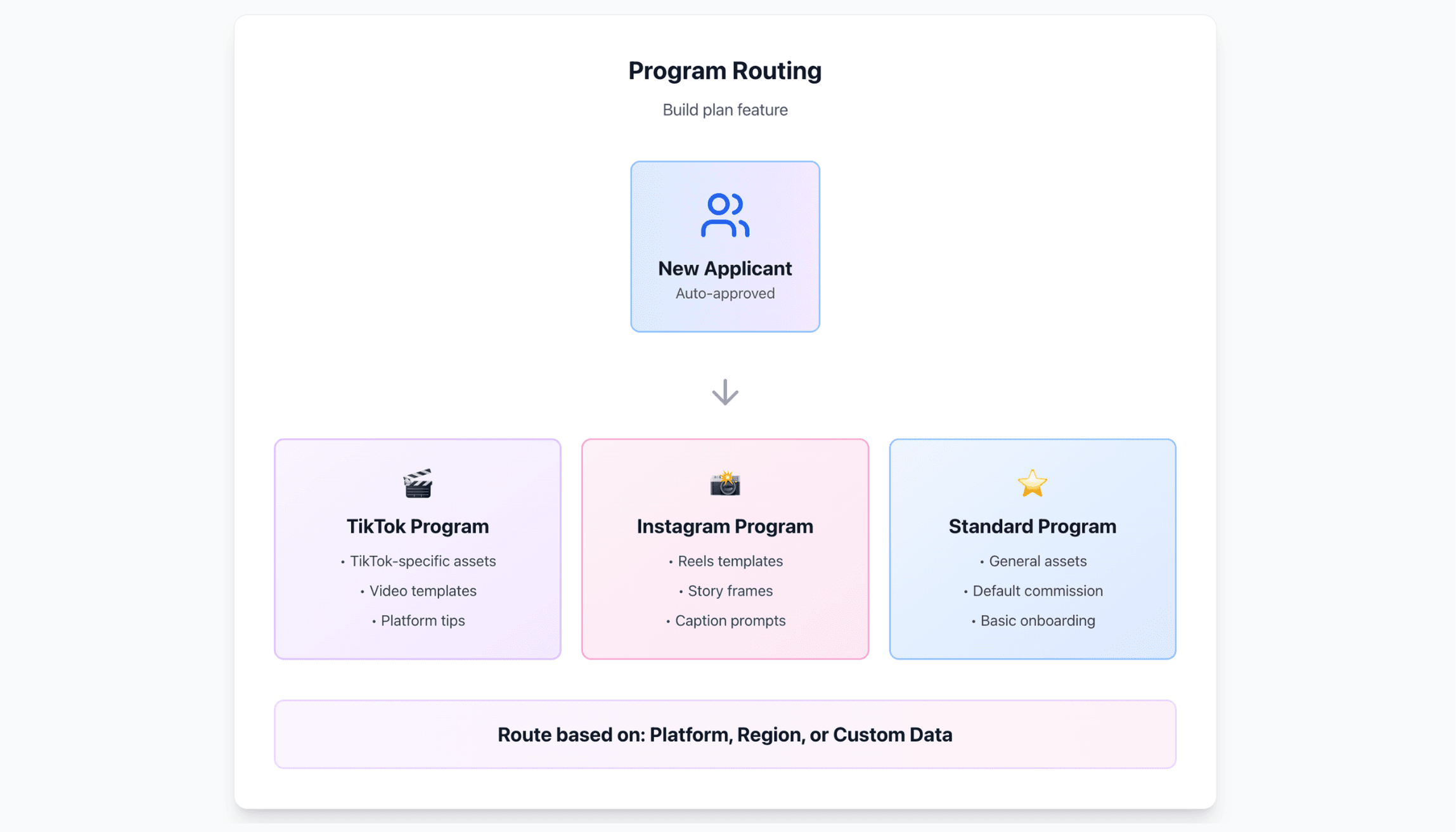Screen dimensions: 1456x832
Task: Select the Default commission item
Action: point(1037,591)
